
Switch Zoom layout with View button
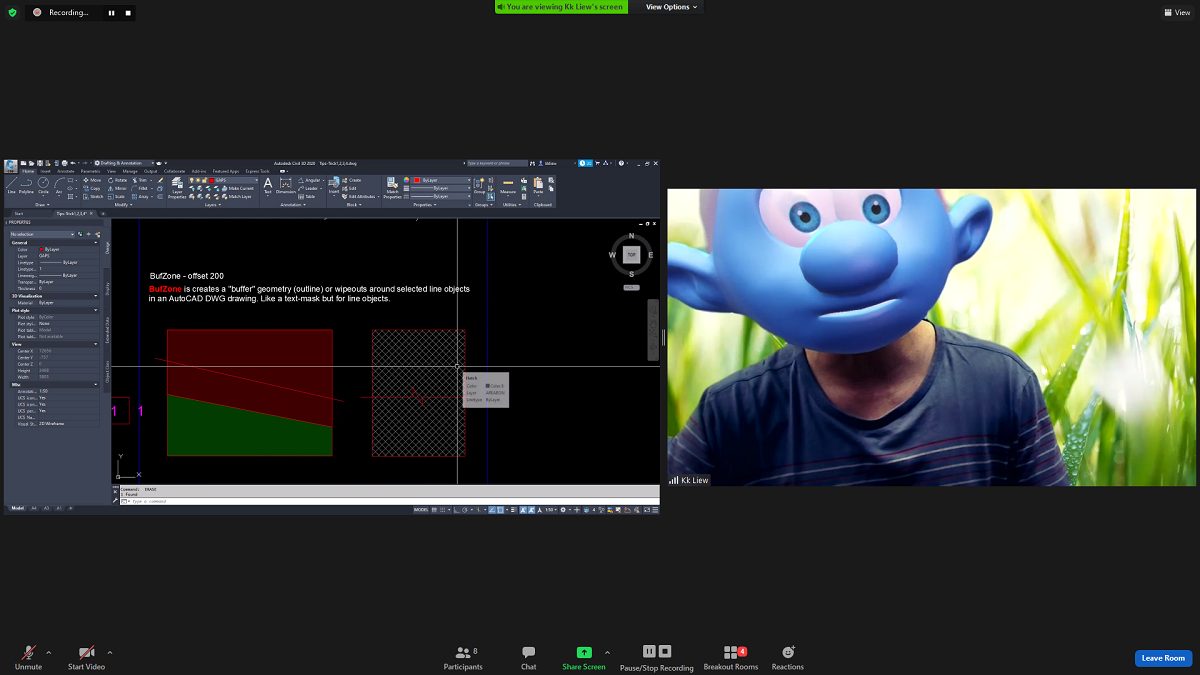(1177, 12)
